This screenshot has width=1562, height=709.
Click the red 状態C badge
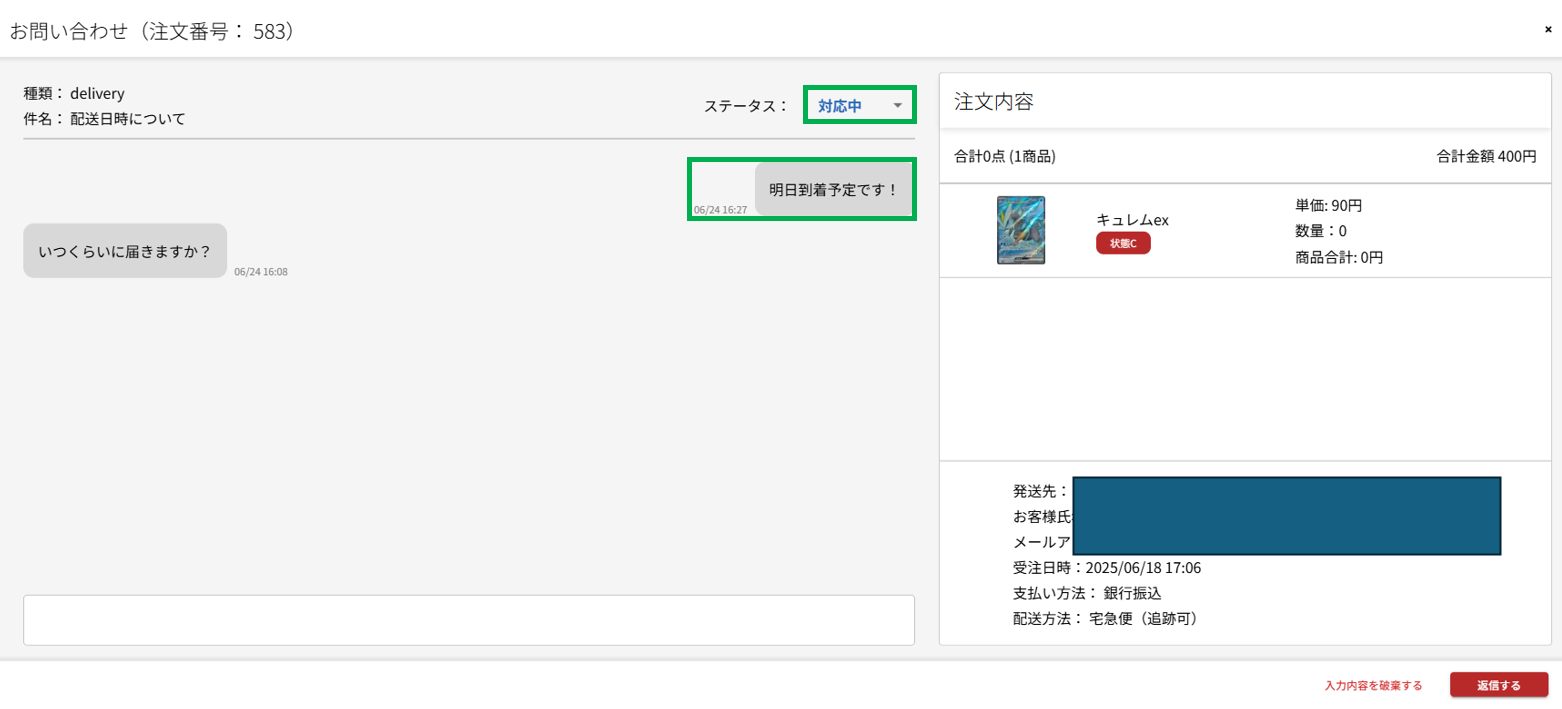coord(1123,244)
